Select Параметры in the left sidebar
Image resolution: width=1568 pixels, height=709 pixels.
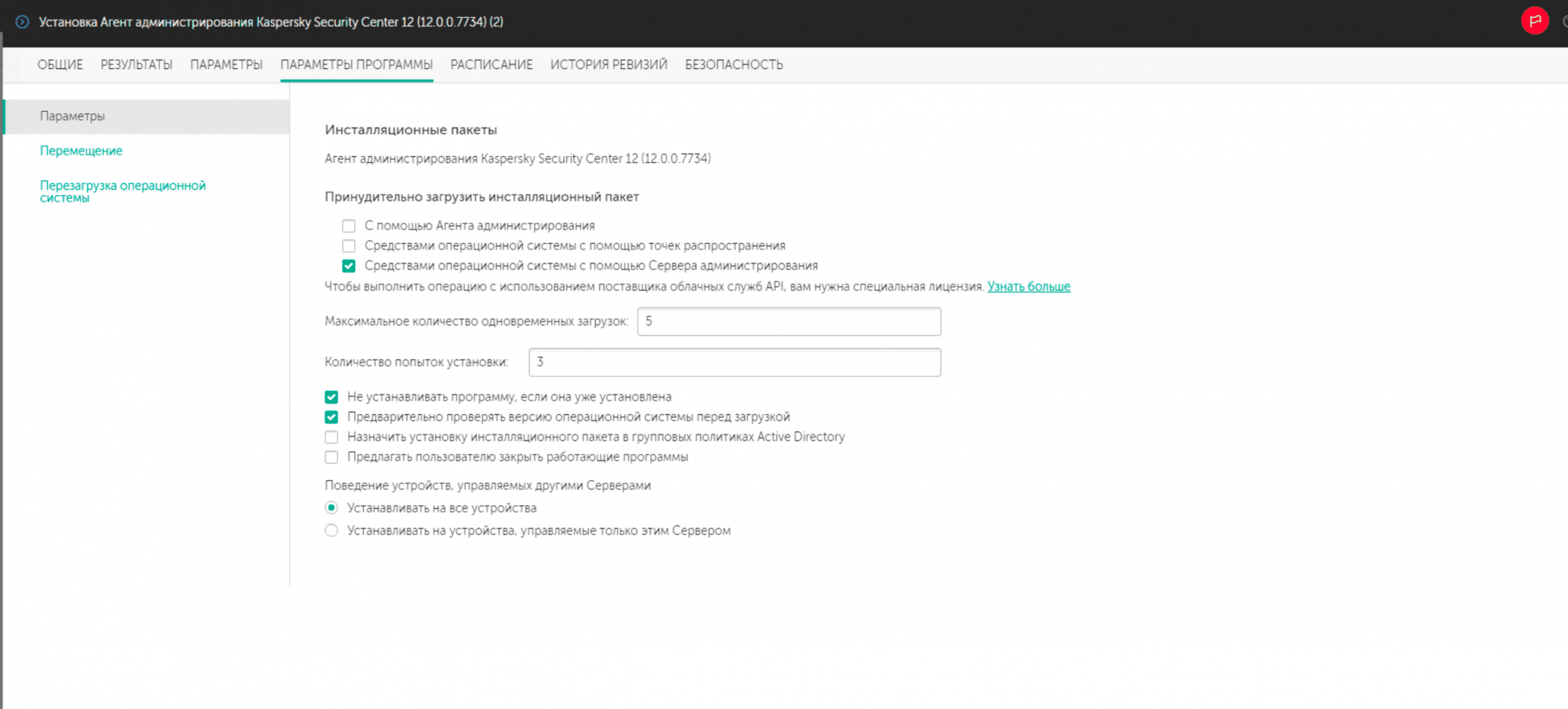[72, 116]
